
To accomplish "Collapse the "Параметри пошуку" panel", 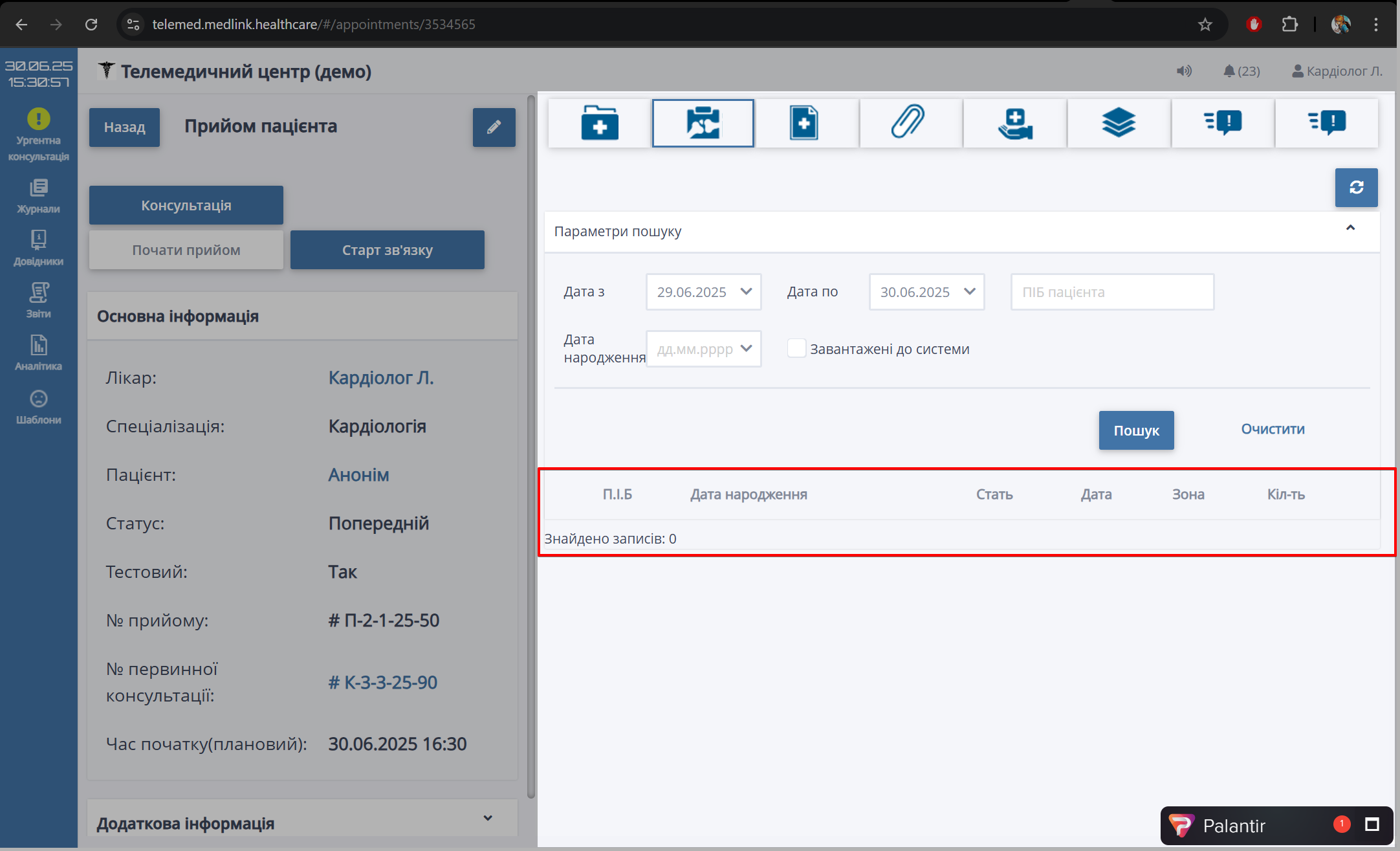I will click(x=1350, y=228).
